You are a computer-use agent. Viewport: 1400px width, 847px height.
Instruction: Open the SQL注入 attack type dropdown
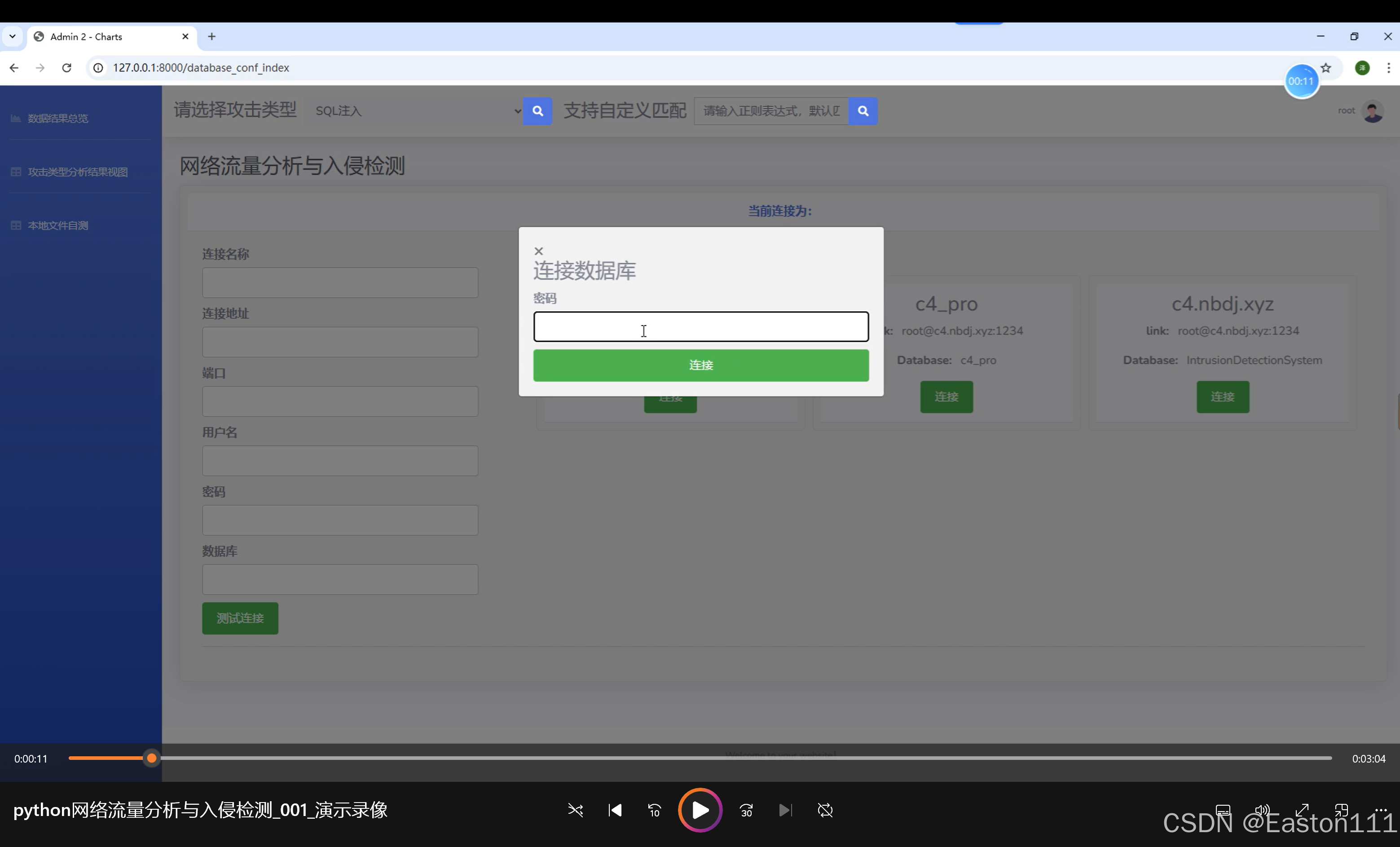pyautogui.click(x=415, y=111)
